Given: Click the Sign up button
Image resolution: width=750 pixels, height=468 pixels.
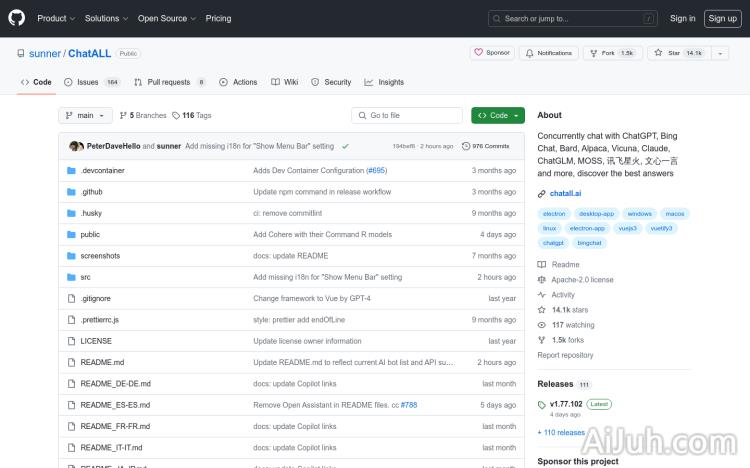Looking at the screenshot, I should click(x=721, y=18).
